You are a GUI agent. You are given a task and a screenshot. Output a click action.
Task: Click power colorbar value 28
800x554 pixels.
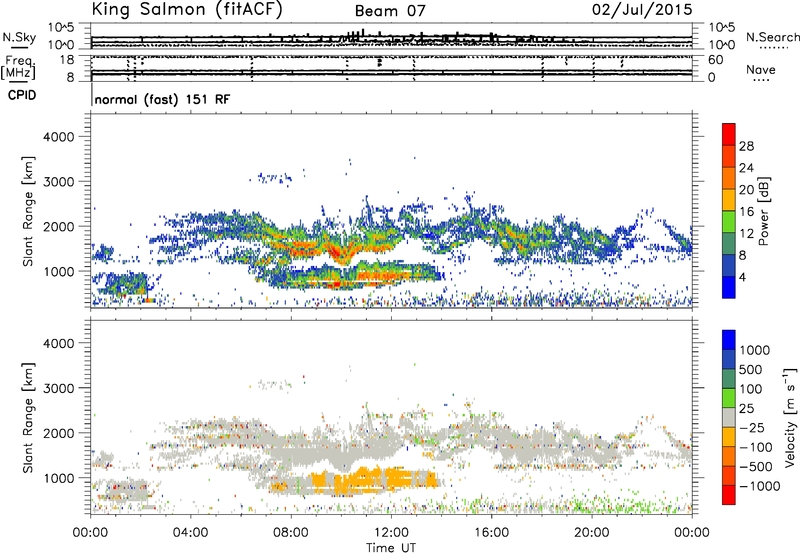(746, 146)
